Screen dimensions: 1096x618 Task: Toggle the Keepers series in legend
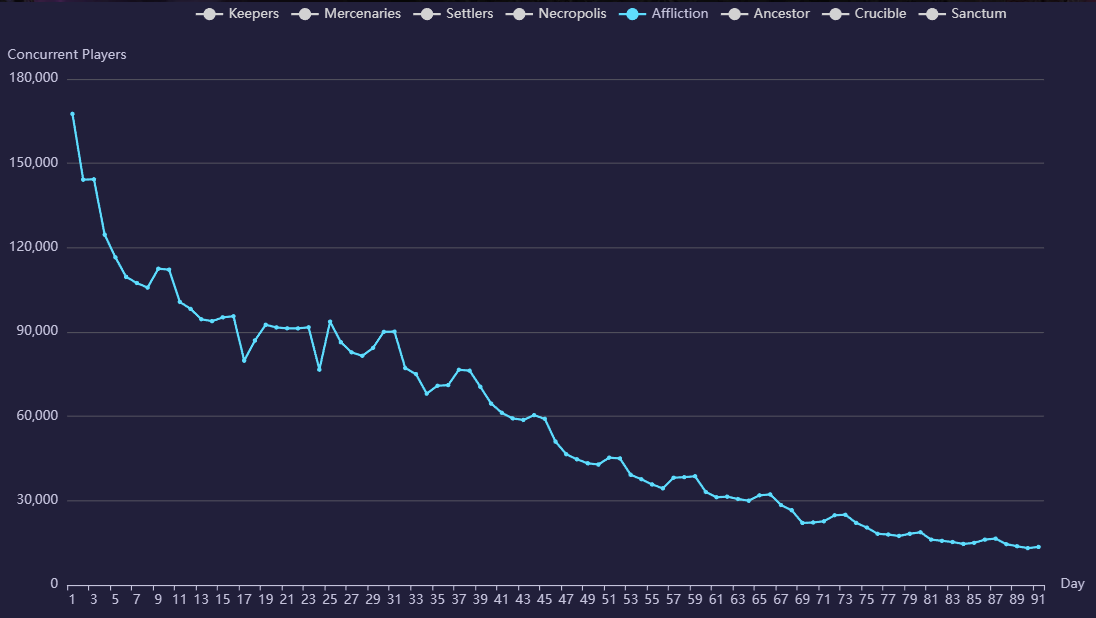[x=238, y=13]
